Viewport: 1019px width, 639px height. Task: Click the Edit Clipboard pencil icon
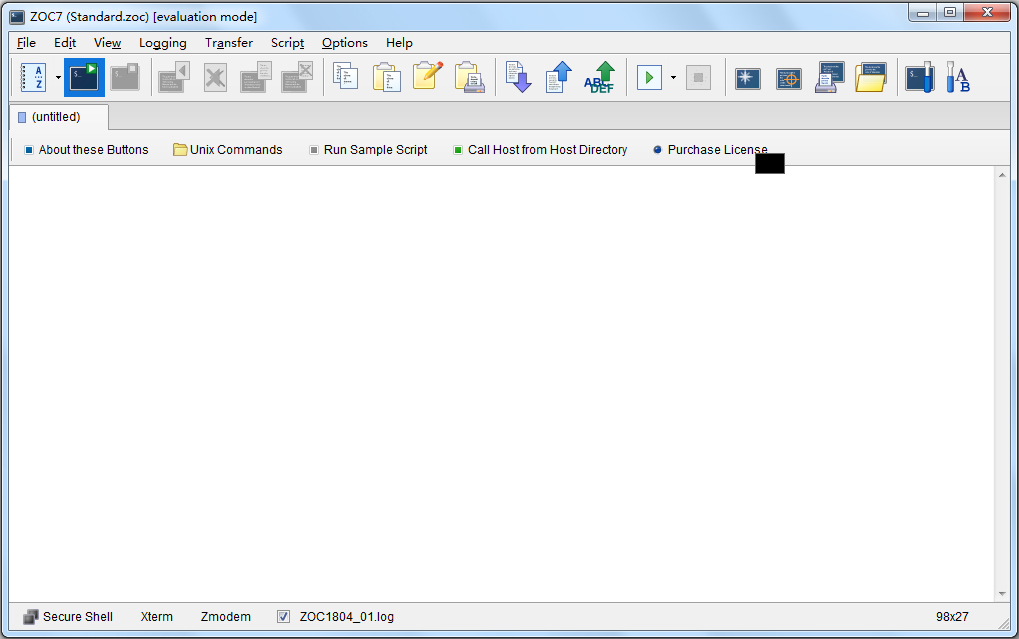point(428,77)
